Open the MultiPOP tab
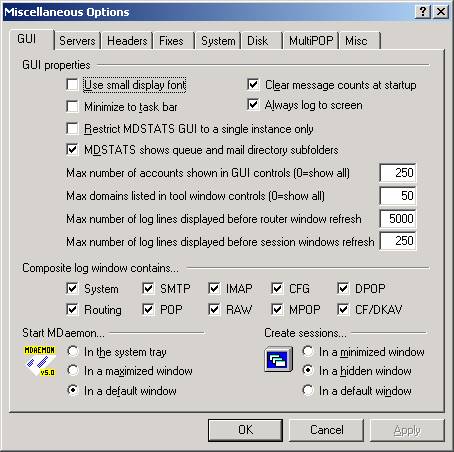This screenshot has width=454, height=452. [x=311, y=41]
